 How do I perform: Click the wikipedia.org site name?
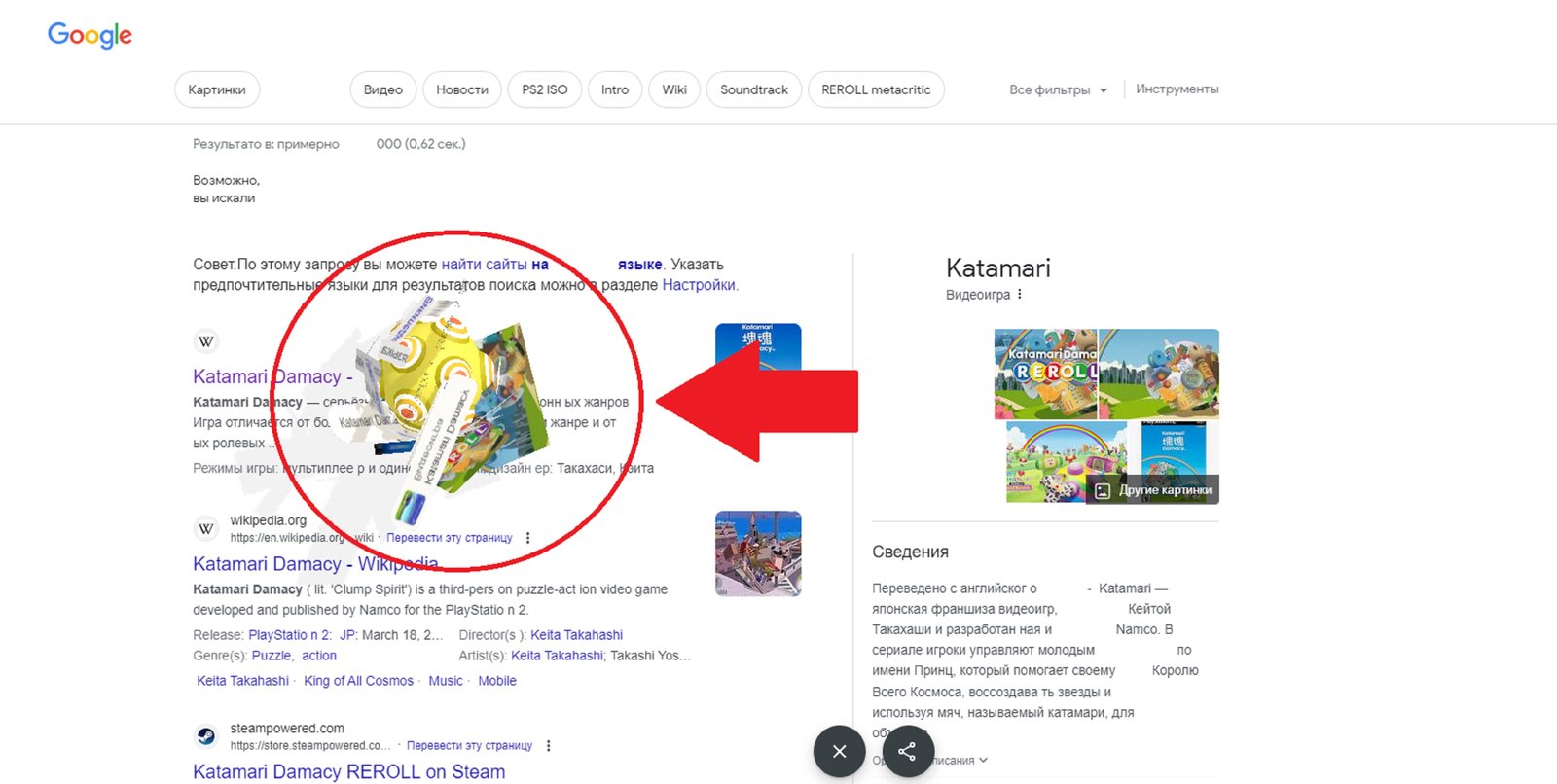(269, 520)
